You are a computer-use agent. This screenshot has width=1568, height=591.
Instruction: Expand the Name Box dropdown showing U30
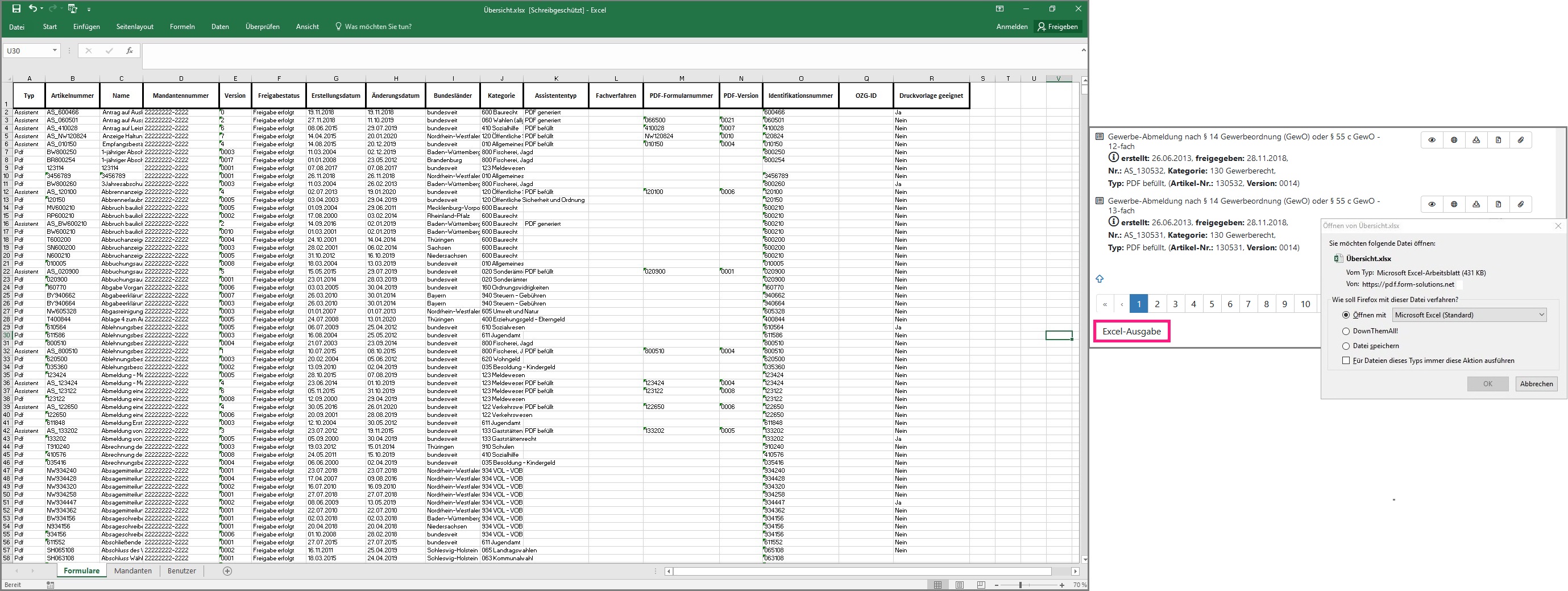(55, 51)
